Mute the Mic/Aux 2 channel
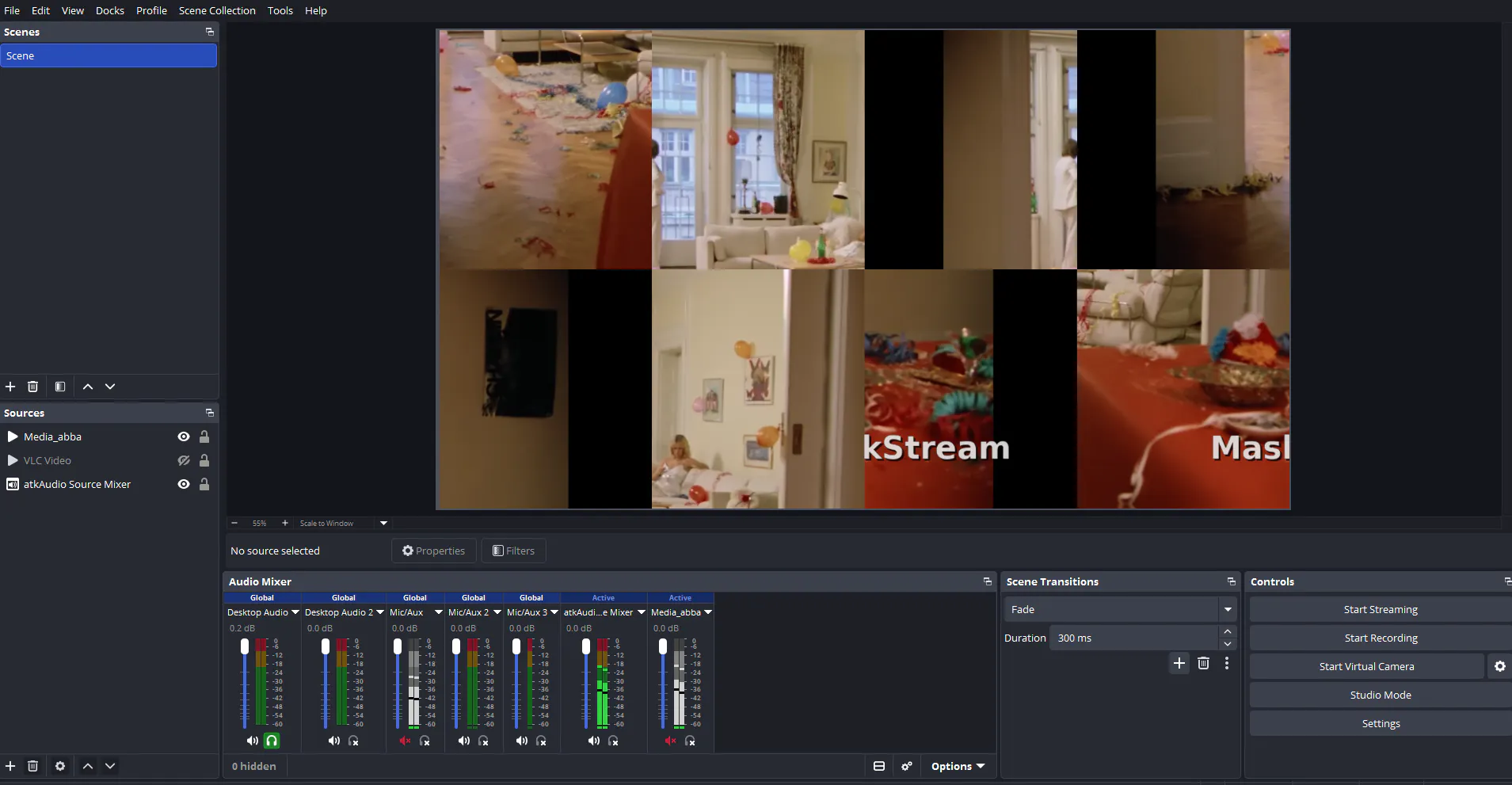Screen dimensions: 1512x785 463,741
